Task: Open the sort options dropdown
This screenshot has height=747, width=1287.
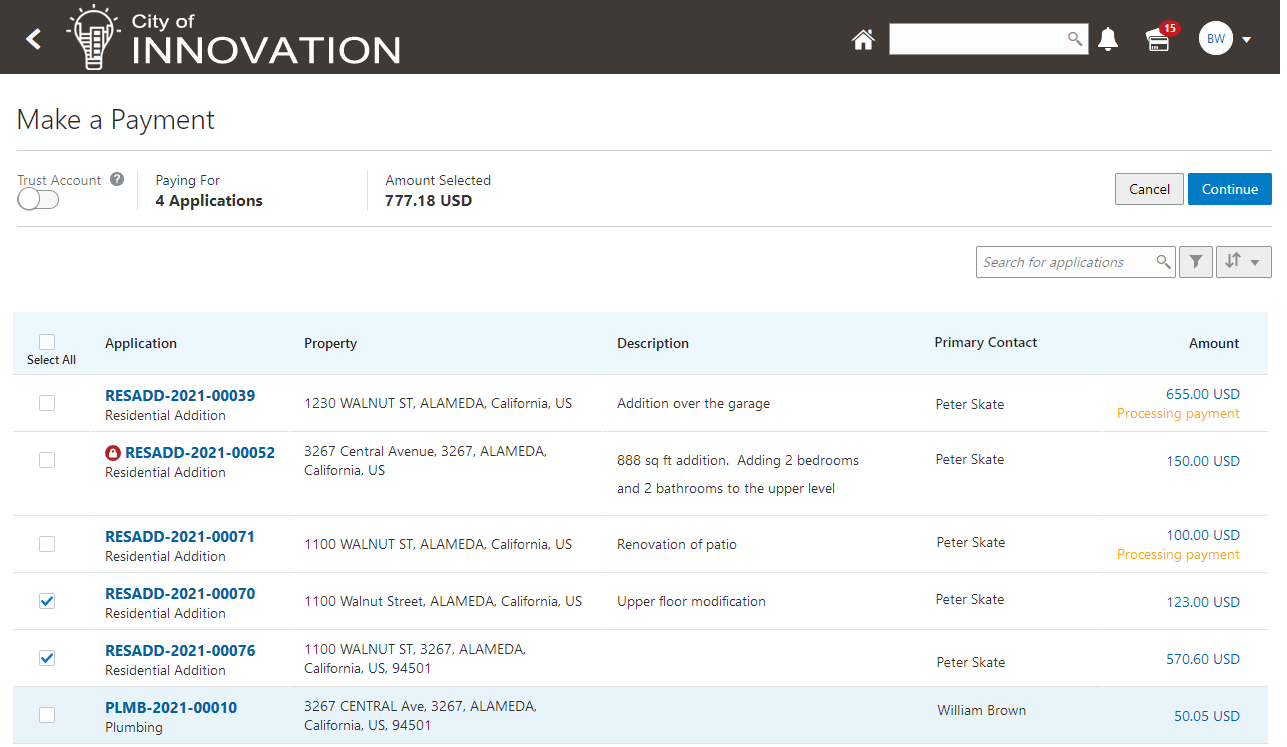Action: click(1243, 262)
